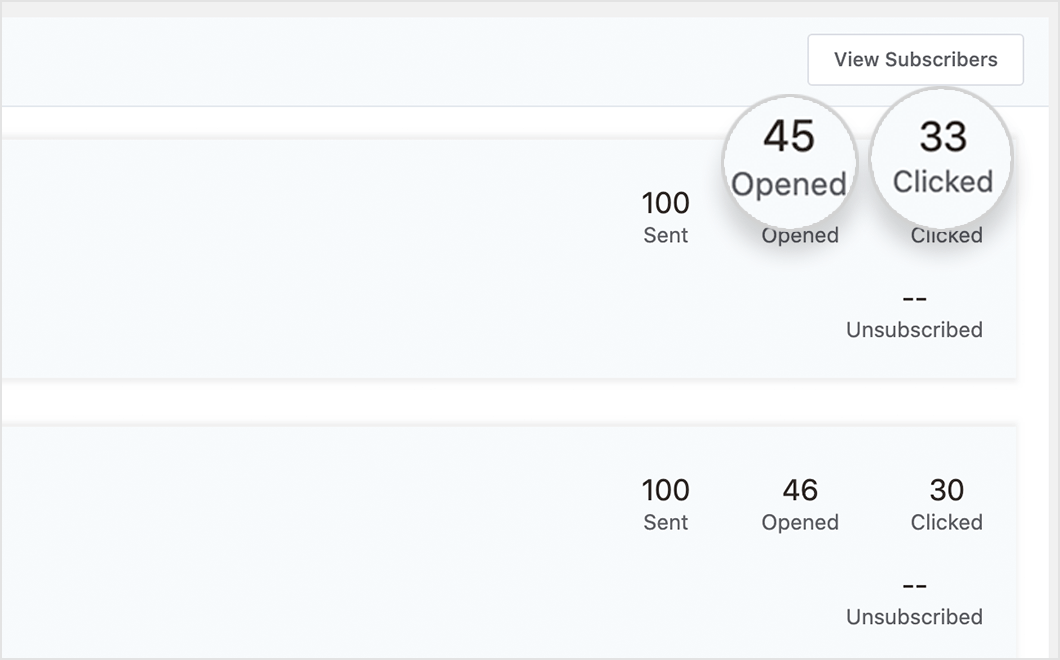Click the 100 Sent stat in first campaign
The width and height of the screenshot is (1060, 660).
pyautogui.click(x=665, y=203)
